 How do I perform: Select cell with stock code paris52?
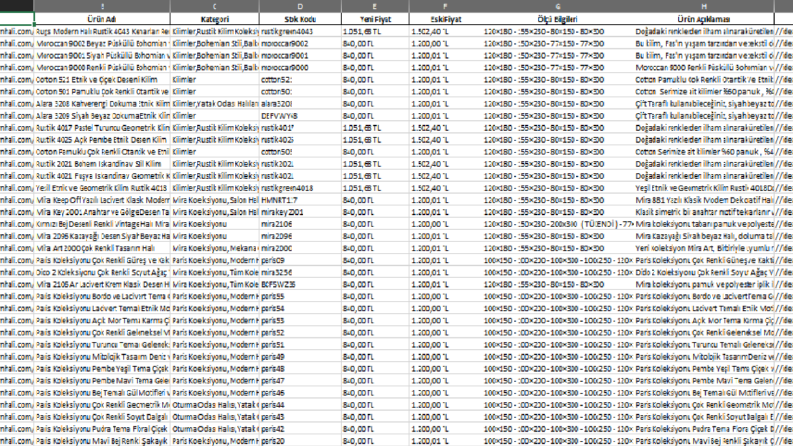(x=300, y=333)
